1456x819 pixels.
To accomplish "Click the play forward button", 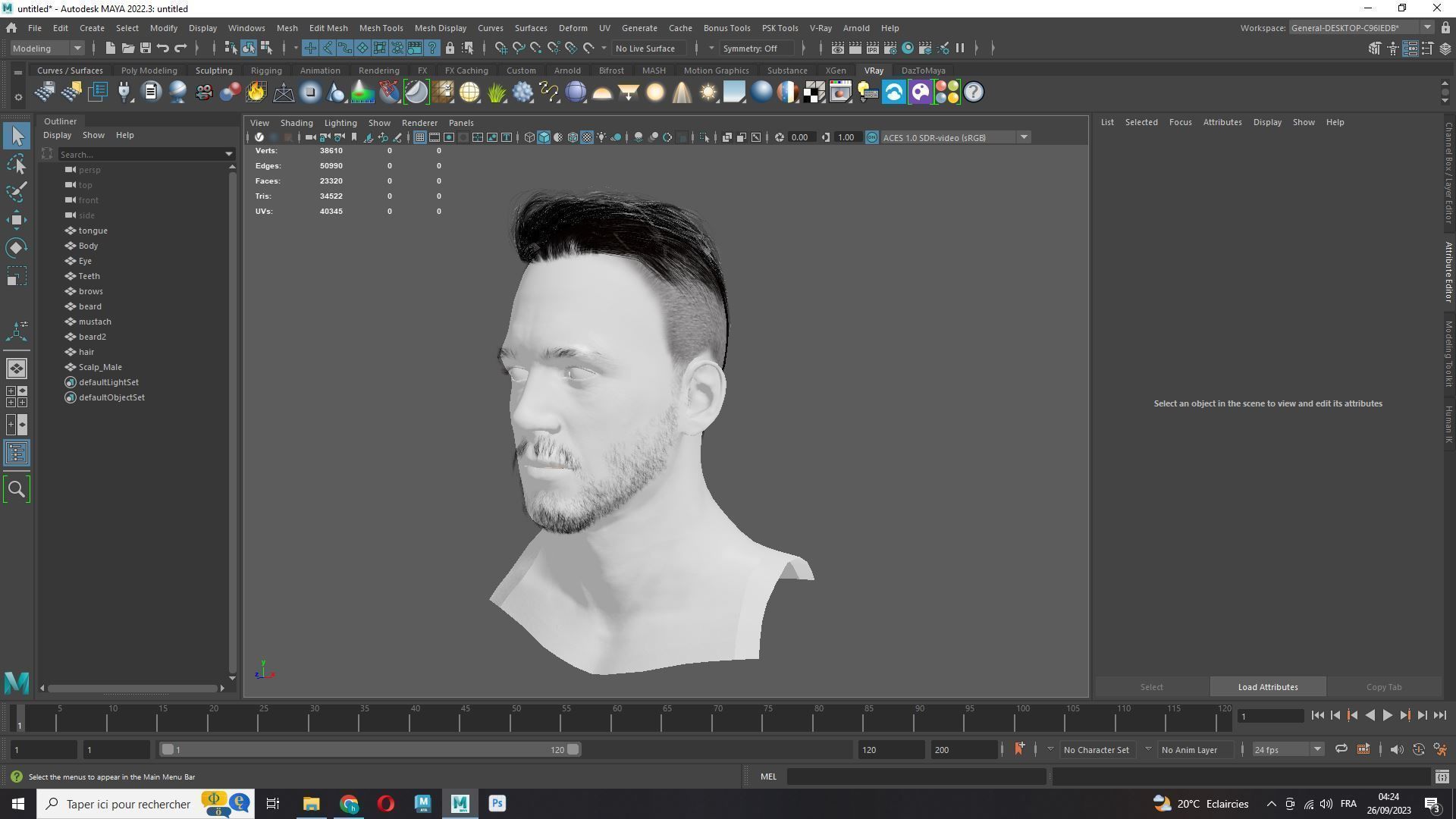I will click(x=1388, y=715).
